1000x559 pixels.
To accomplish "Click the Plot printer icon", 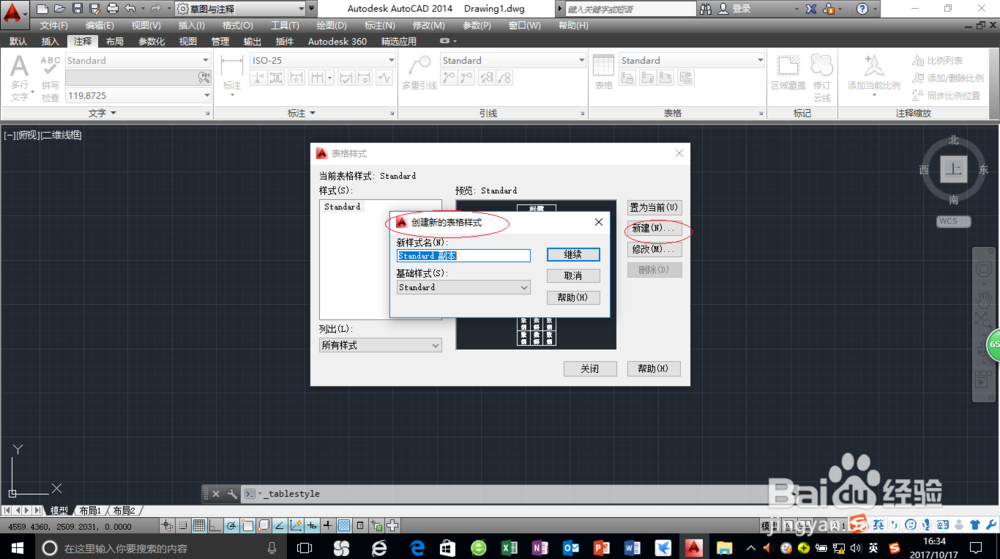I will coord(113,8).
